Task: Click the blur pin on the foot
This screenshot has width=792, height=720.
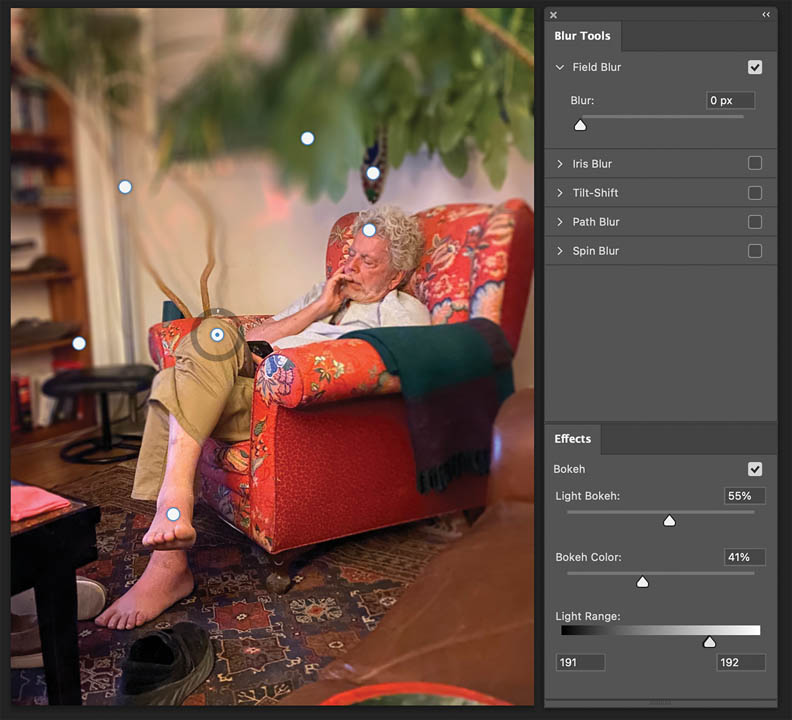Action: (173, 514)
